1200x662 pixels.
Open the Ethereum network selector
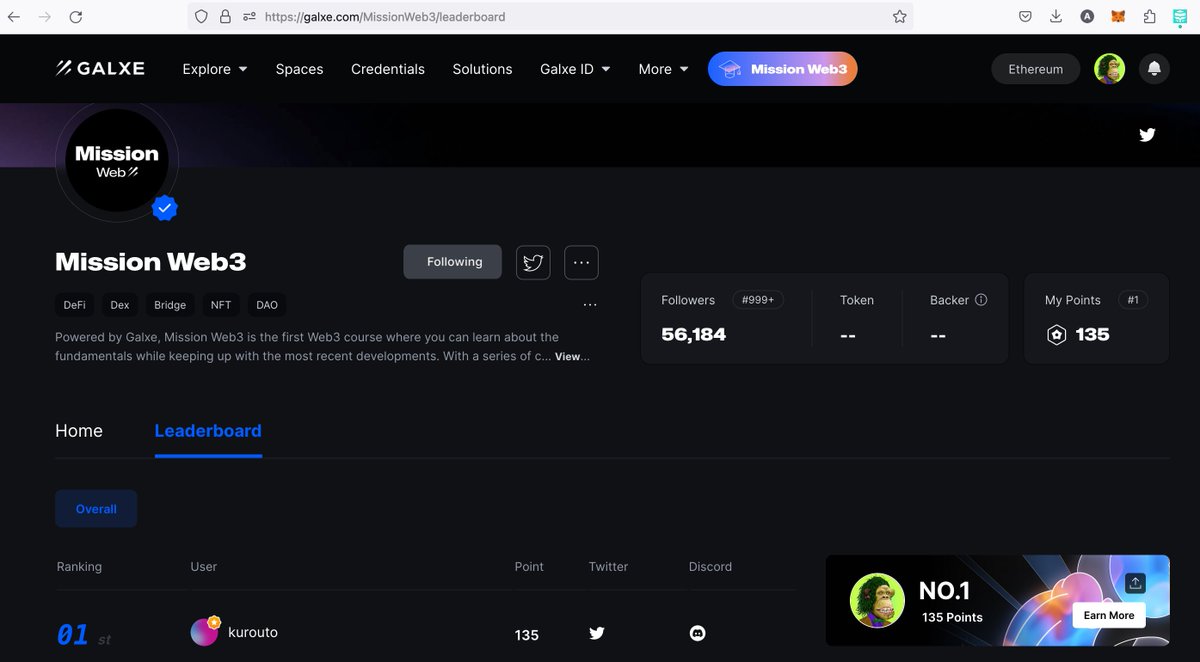[1035, 69]
